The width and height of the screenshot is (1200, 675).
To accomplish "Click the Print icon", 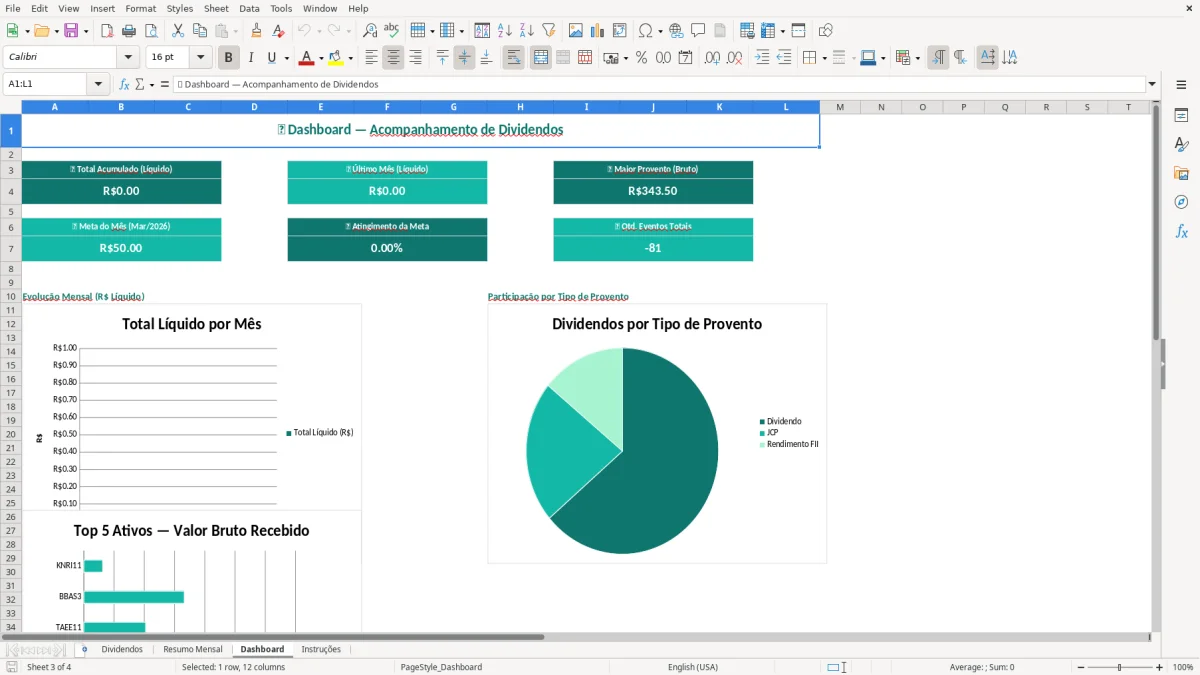I will click(x=129, y=31).
